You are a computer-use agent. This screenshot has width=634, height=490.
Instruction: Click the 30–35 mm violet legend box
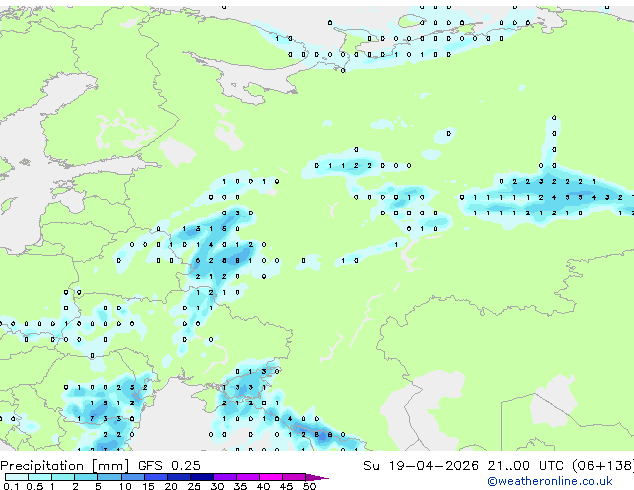225,477
